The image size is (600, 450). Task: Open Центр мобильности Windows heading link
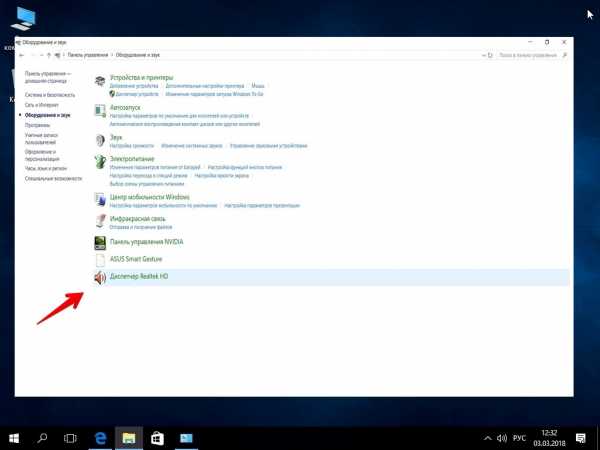[x=150, y=197]
